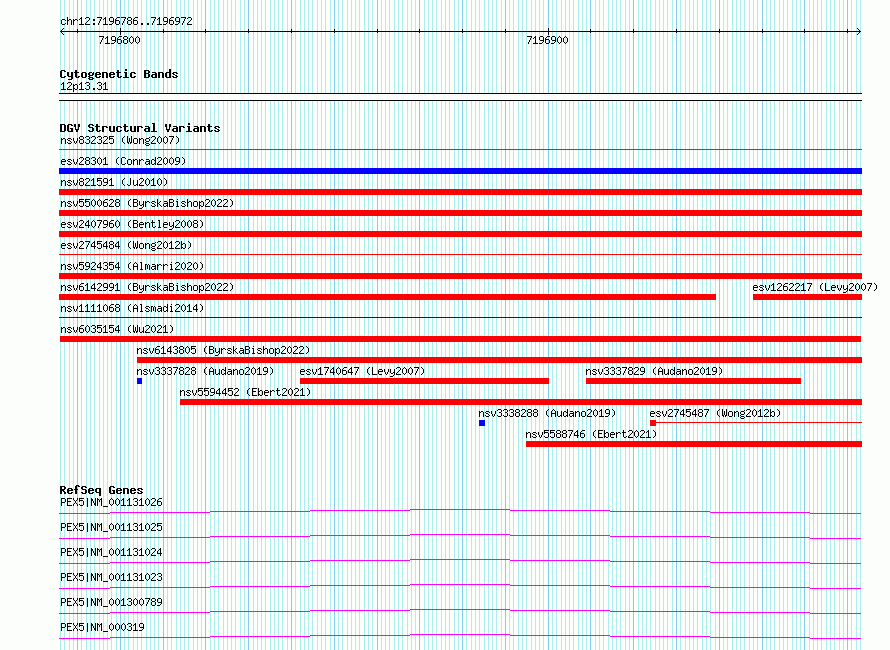Click the Cytogenetic Bands track title
This screenshot has height=650, width=890.
[119, 74]
